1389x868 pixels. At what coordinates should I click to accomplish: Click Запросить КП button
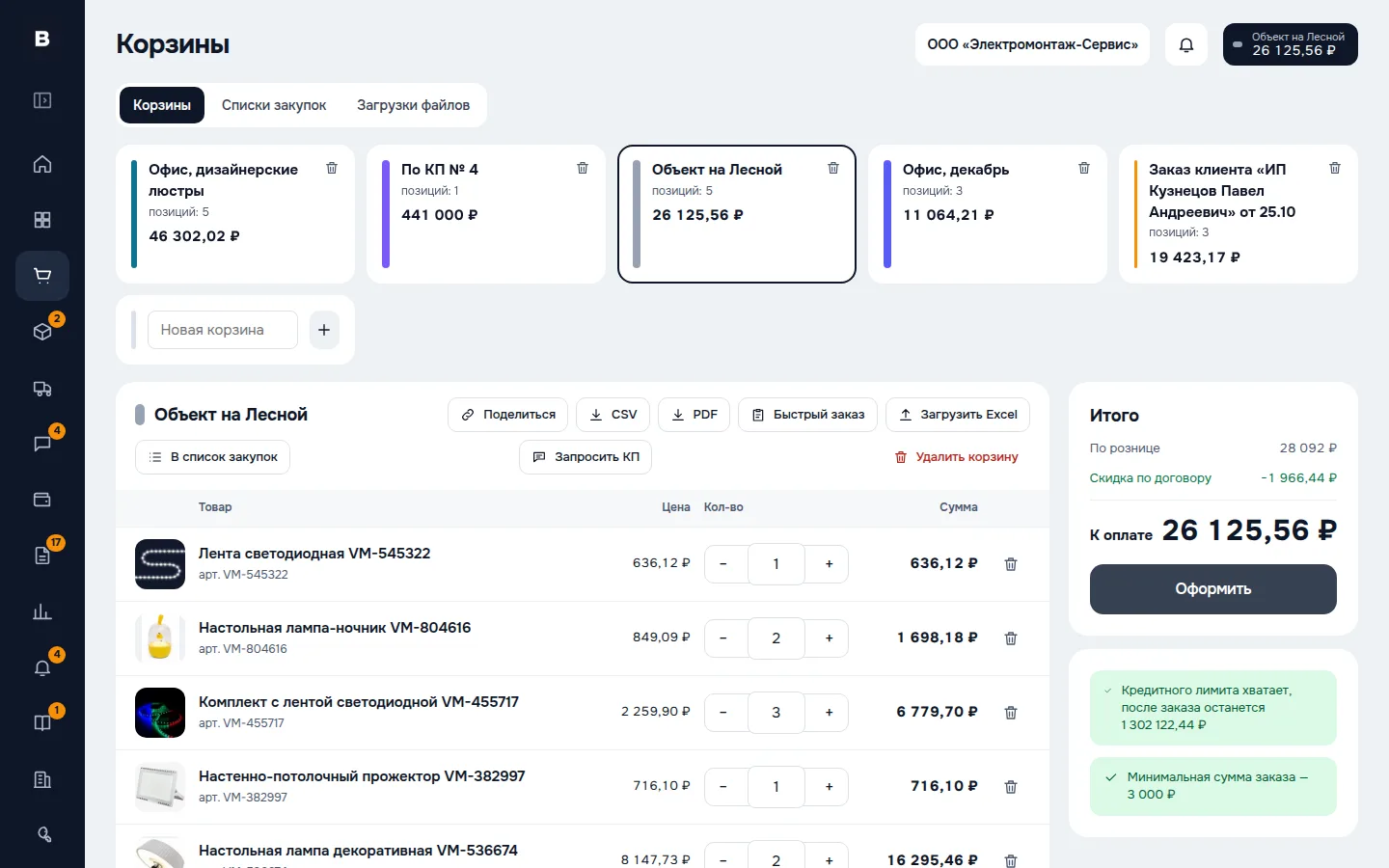pos(586,457)
